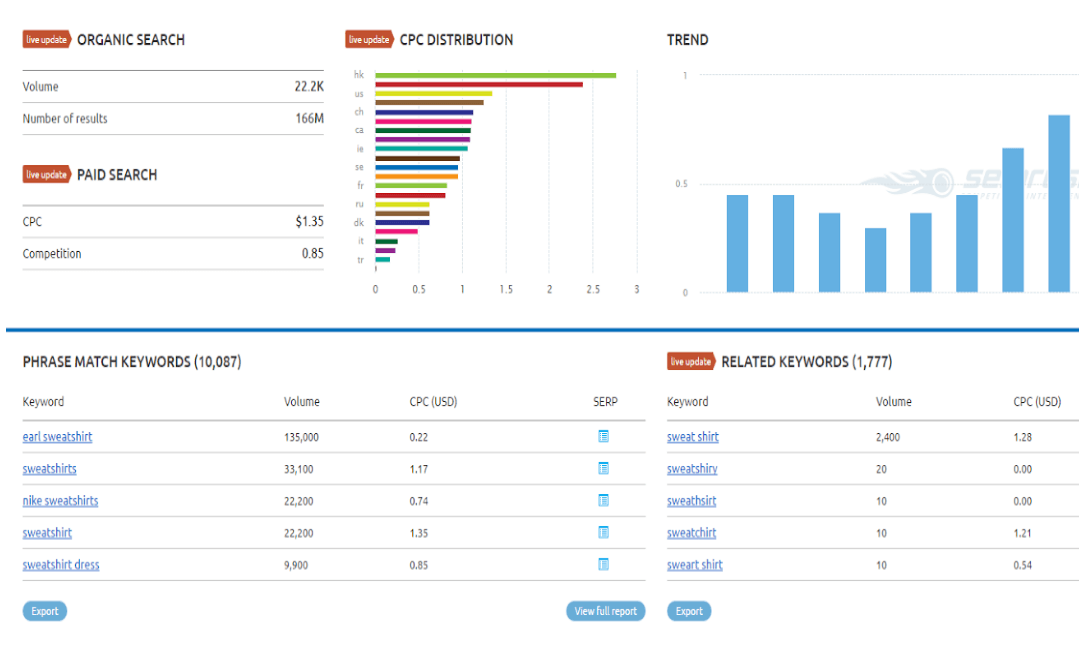Open the sweatshiry related keyword
The width and height of the screenshot is (1079, 652).
point(692,469)
